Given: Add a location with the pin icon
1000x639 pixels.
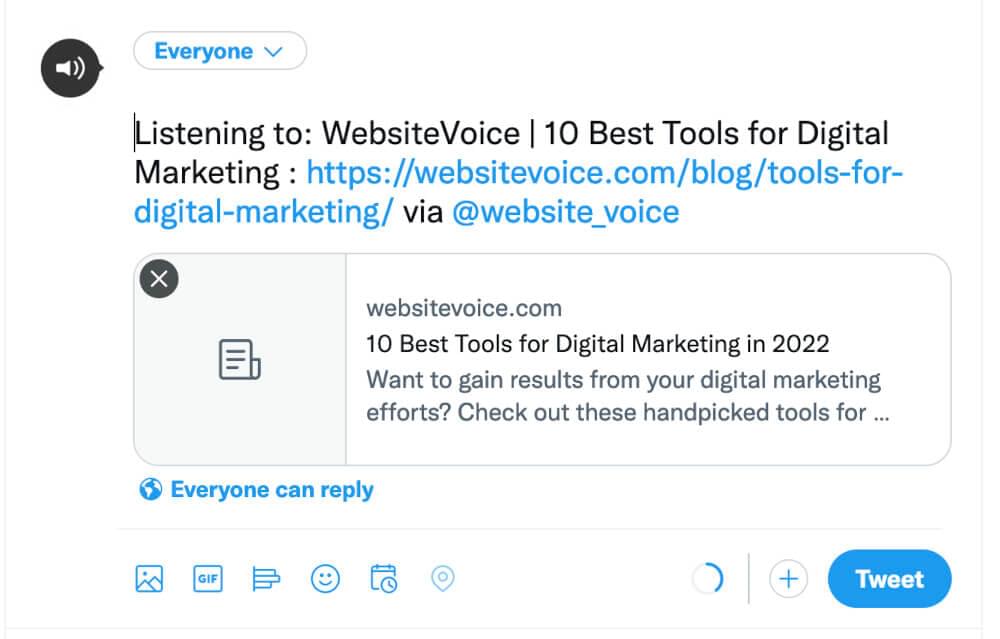Looking at the screenshot, I should (443, 579).
